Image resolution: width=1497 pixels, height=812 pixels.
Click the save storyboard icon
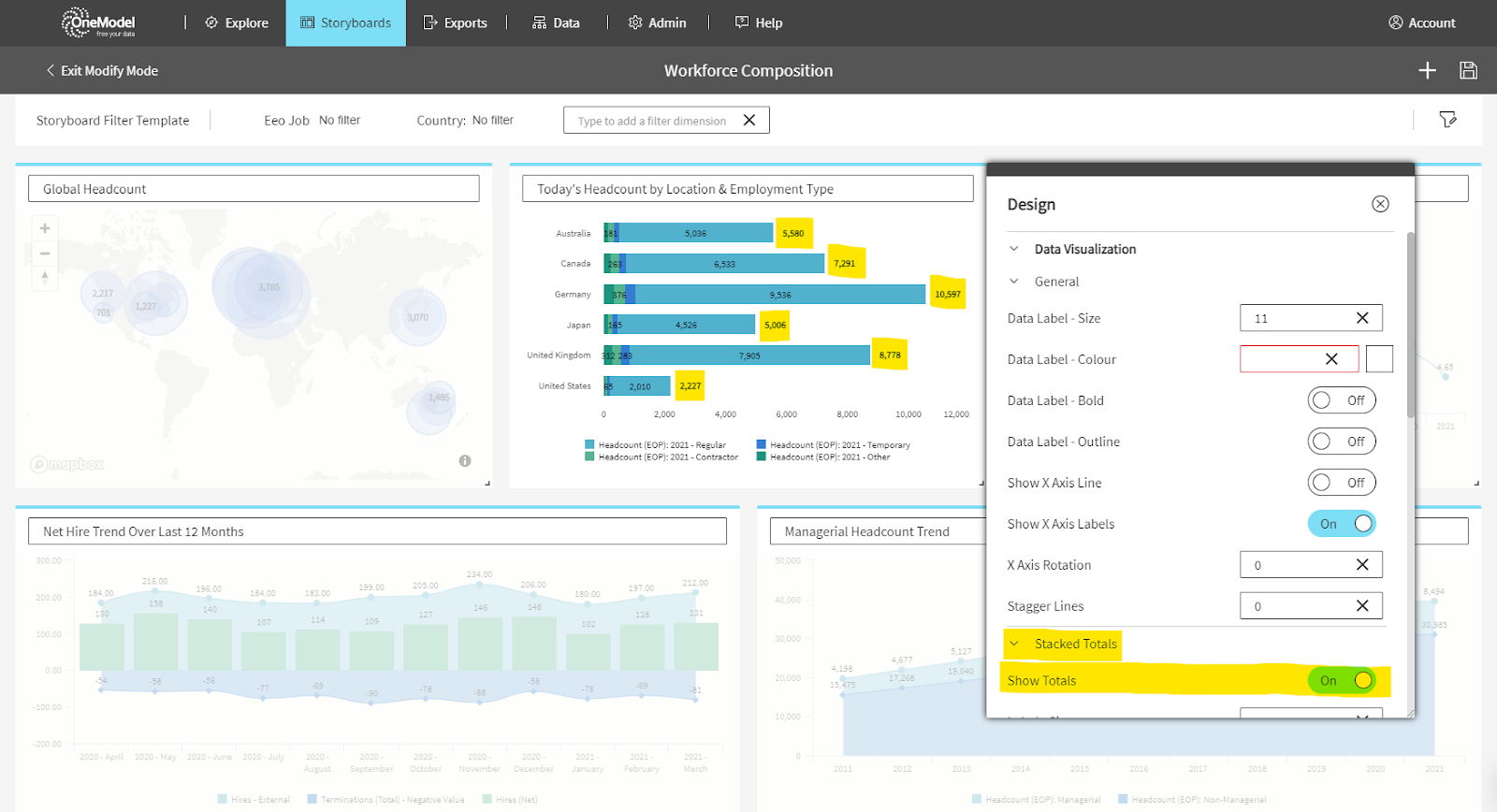pos(1468,70)
